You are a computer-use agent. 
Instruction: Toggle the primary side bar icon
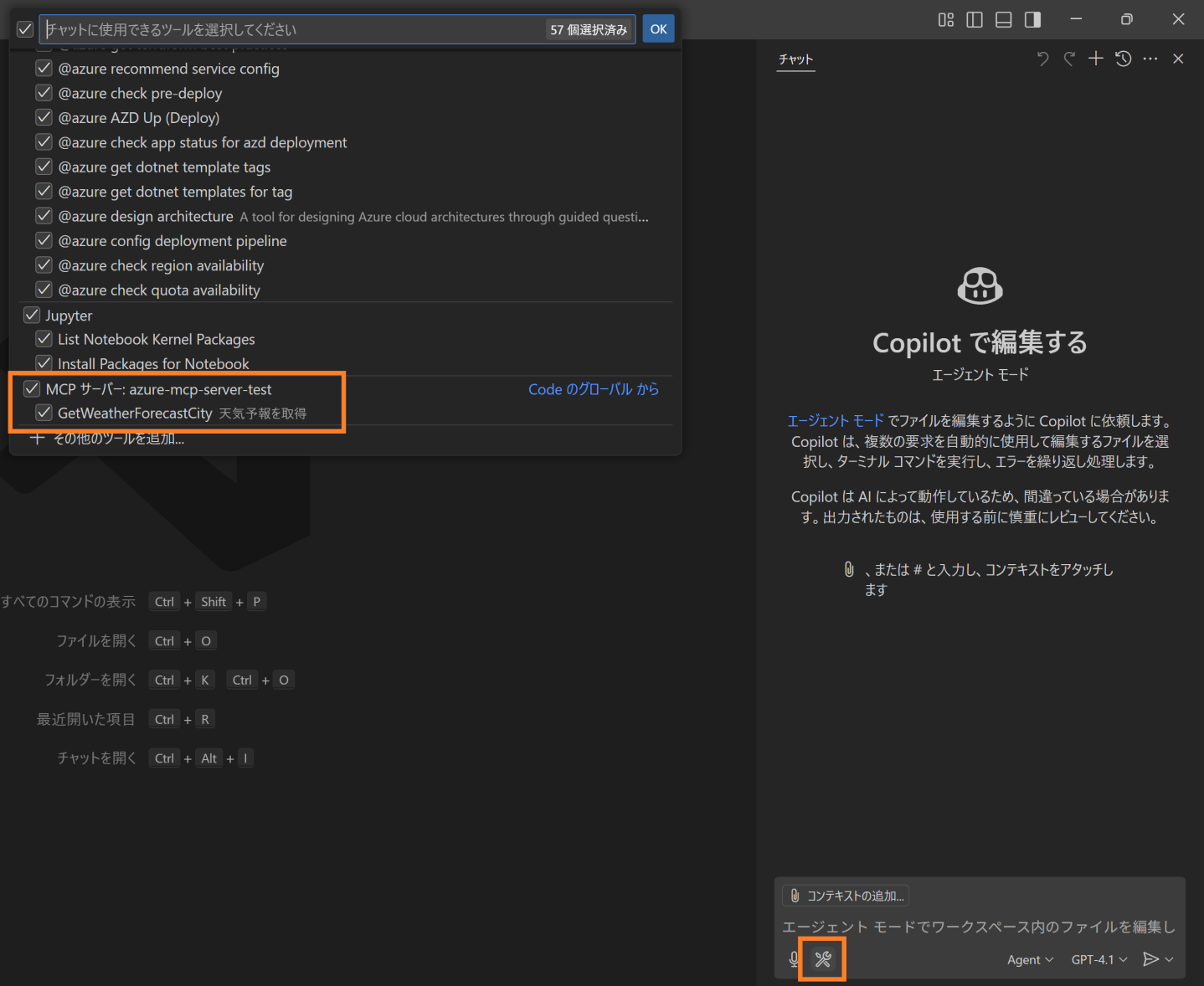pos(975,19)
